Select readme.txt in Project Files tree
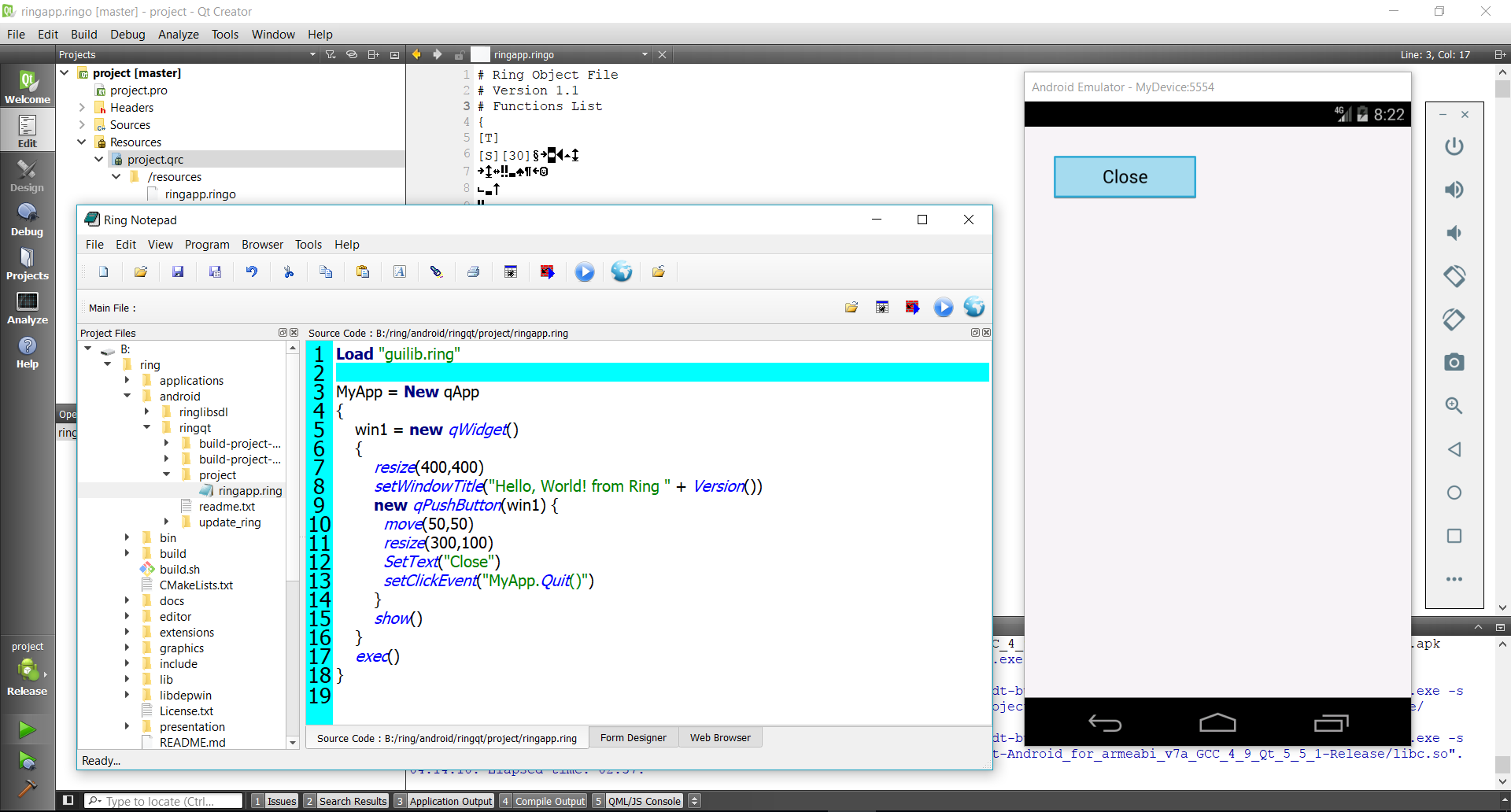 (226, 506)
